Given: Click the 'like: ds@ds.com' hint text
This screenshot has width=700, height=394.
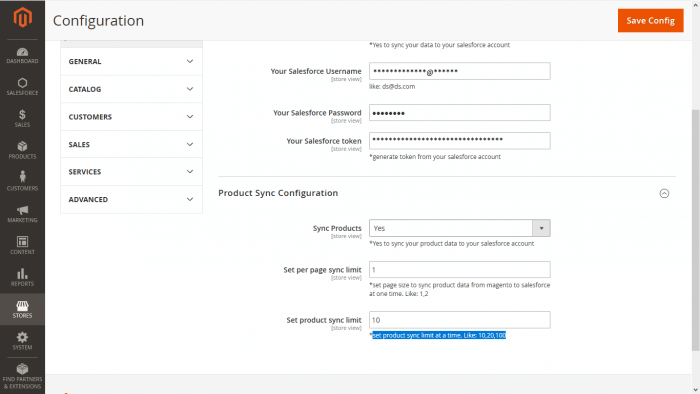Looking at the screenshot, I should click(x=392, y=87).
